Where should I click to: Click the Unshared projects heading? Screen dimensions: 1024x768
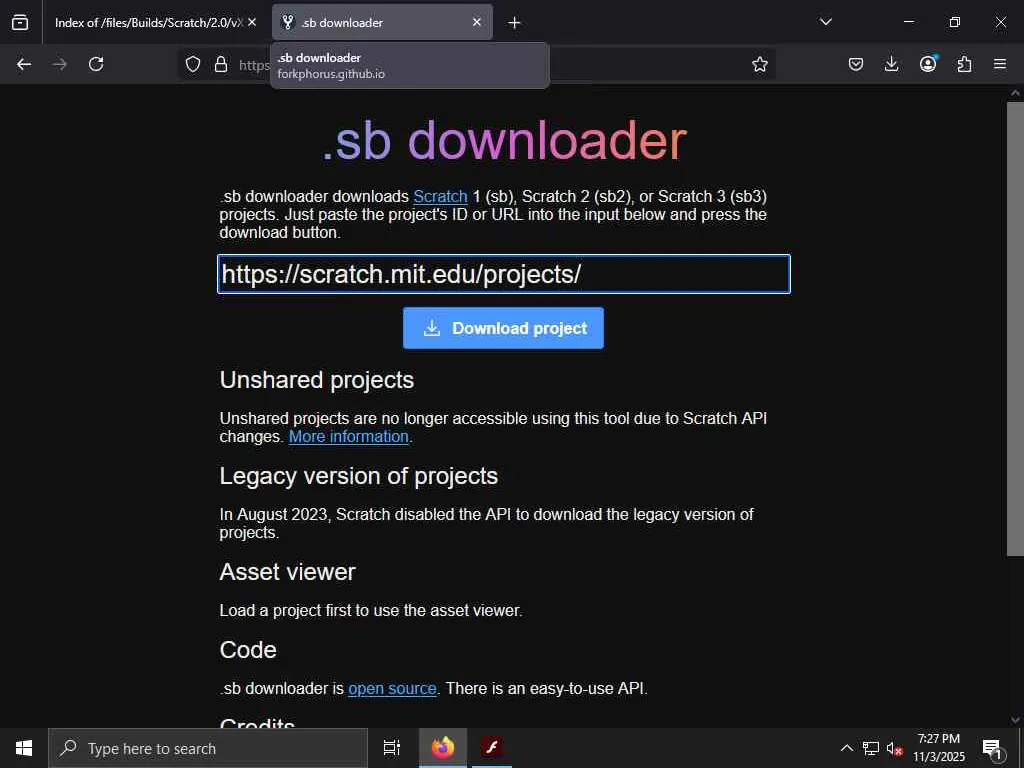coord(317,380)
